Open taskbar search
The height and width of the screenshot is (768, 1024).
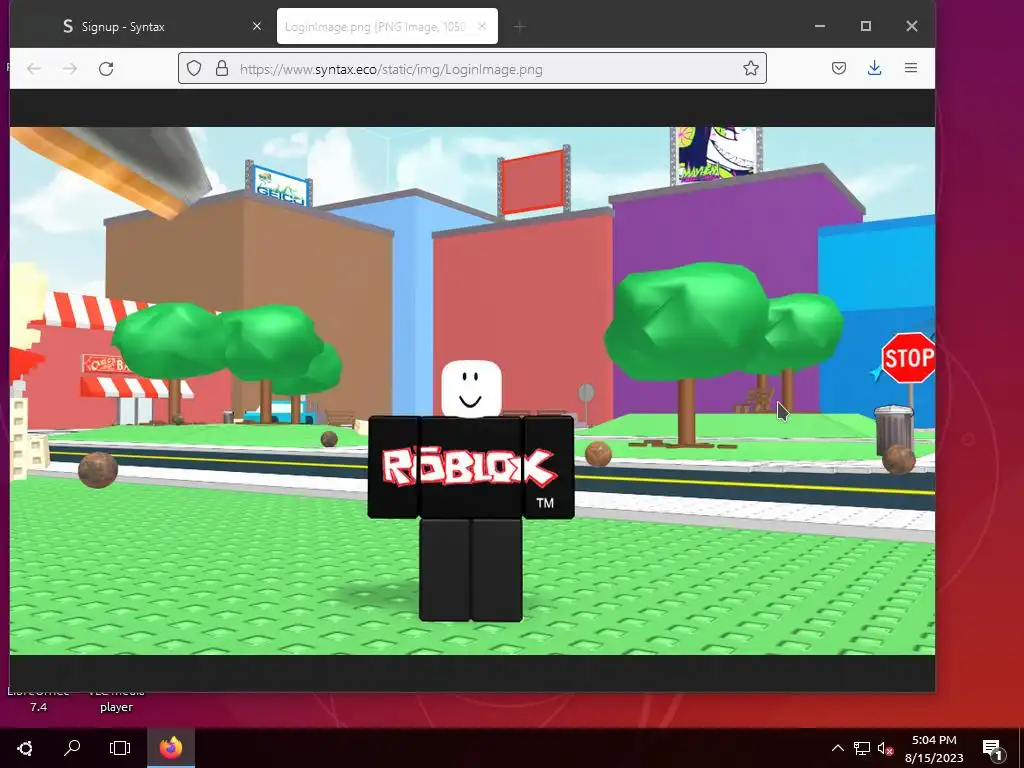click(x=72, y=748)
